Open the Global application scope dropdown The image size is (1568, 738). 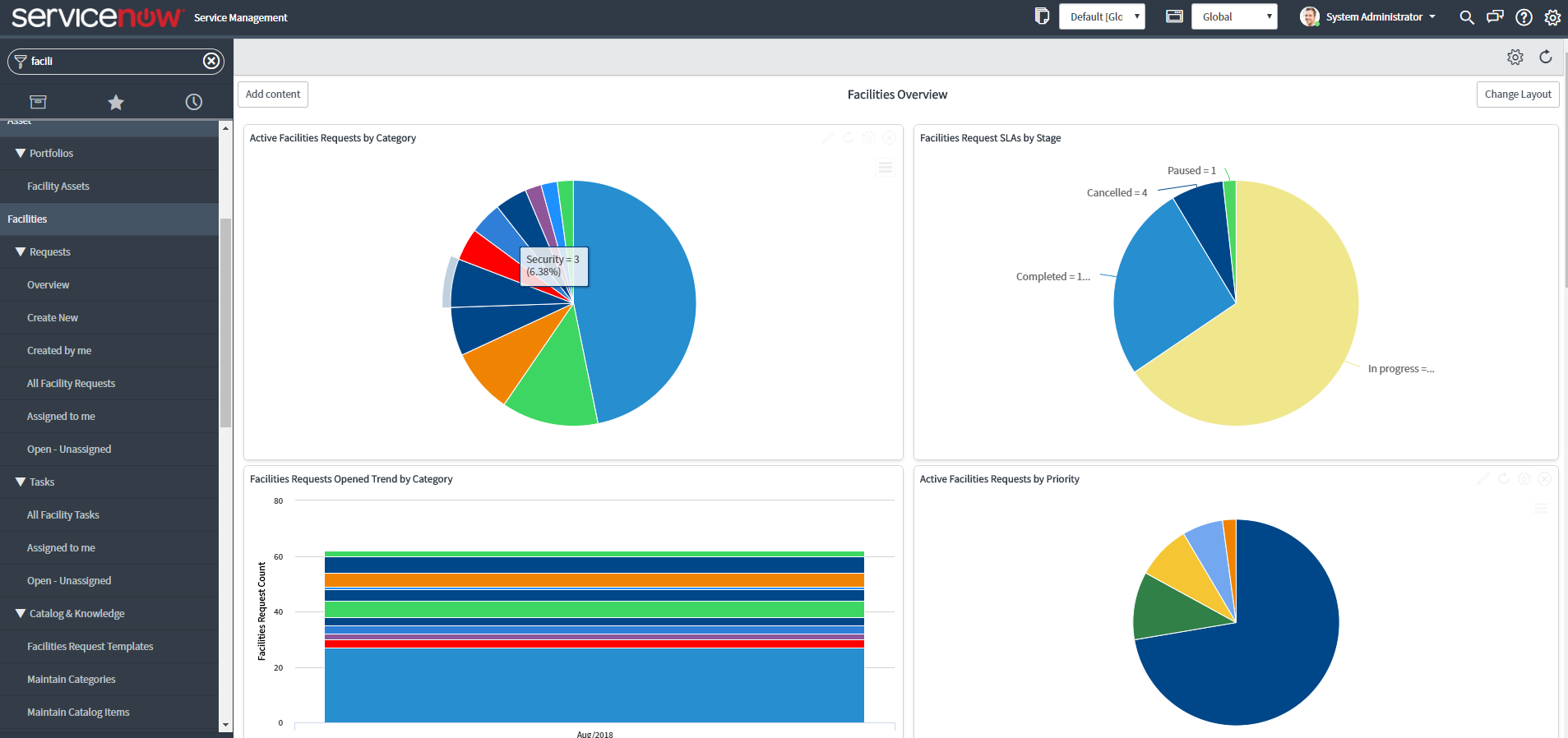pyautogui.click(x=1233, y=16)
